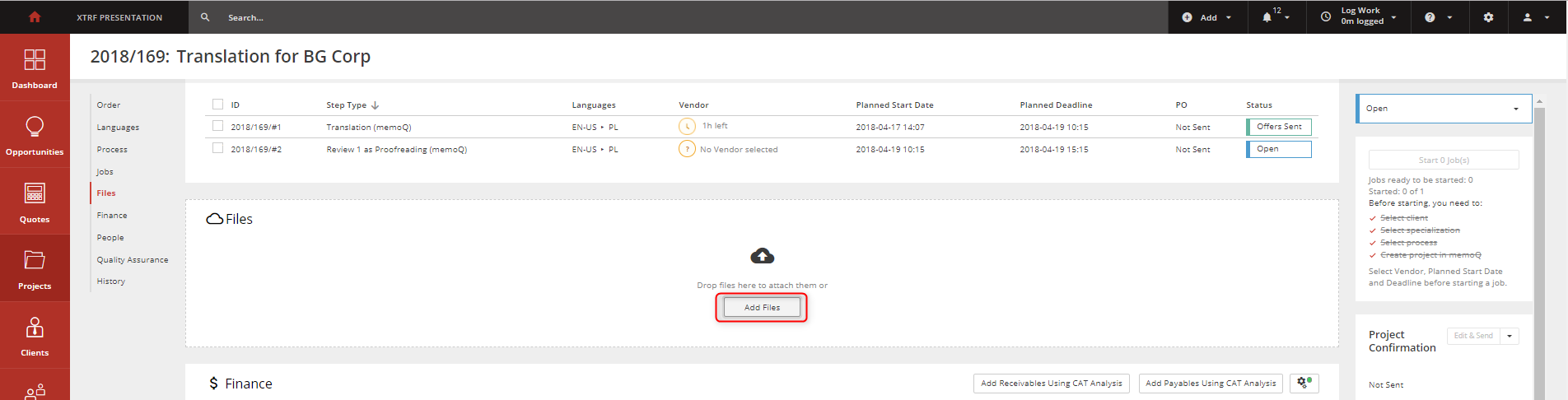1568x400 pixels.
Task: Click Add Receivables Using CAT Analysis
Action: pyautogui.click(x=1051, y=384)
